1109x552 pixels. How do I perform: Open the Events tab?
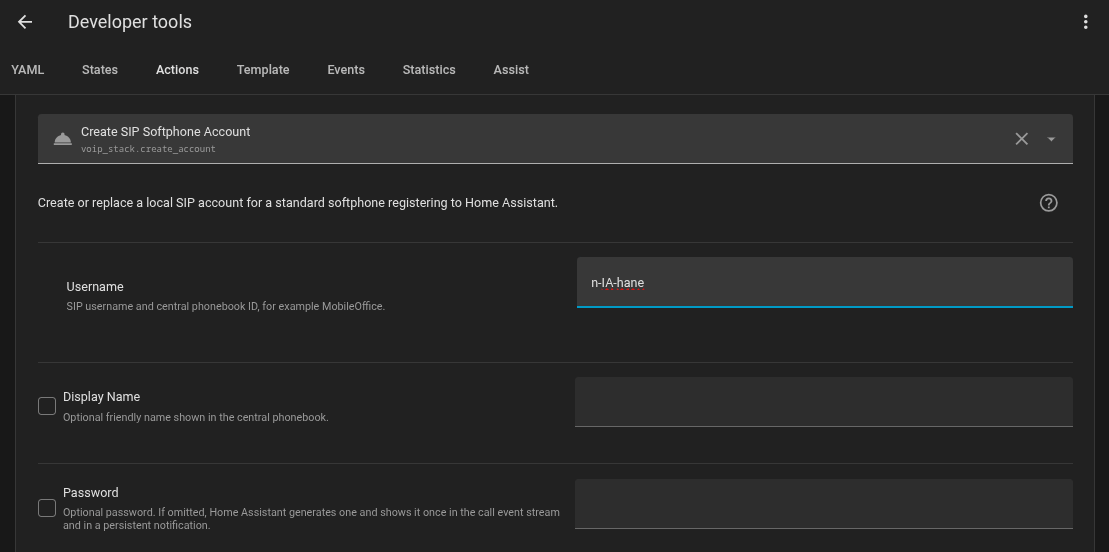(x=346, y=69)
